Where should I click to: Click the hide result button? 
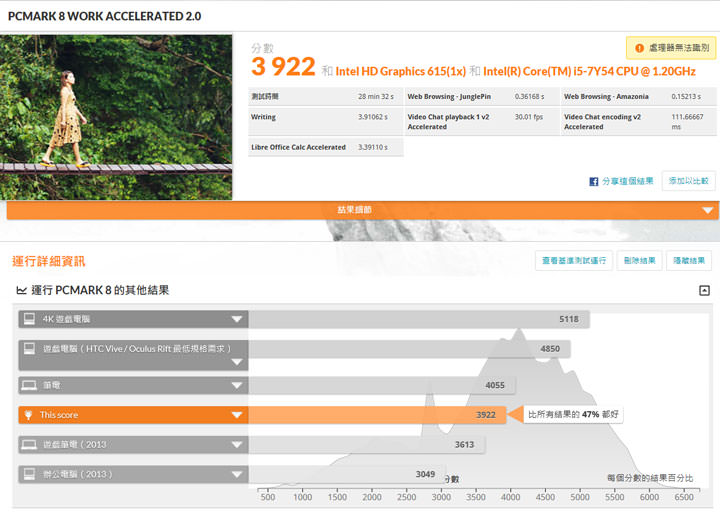point(689,261)
